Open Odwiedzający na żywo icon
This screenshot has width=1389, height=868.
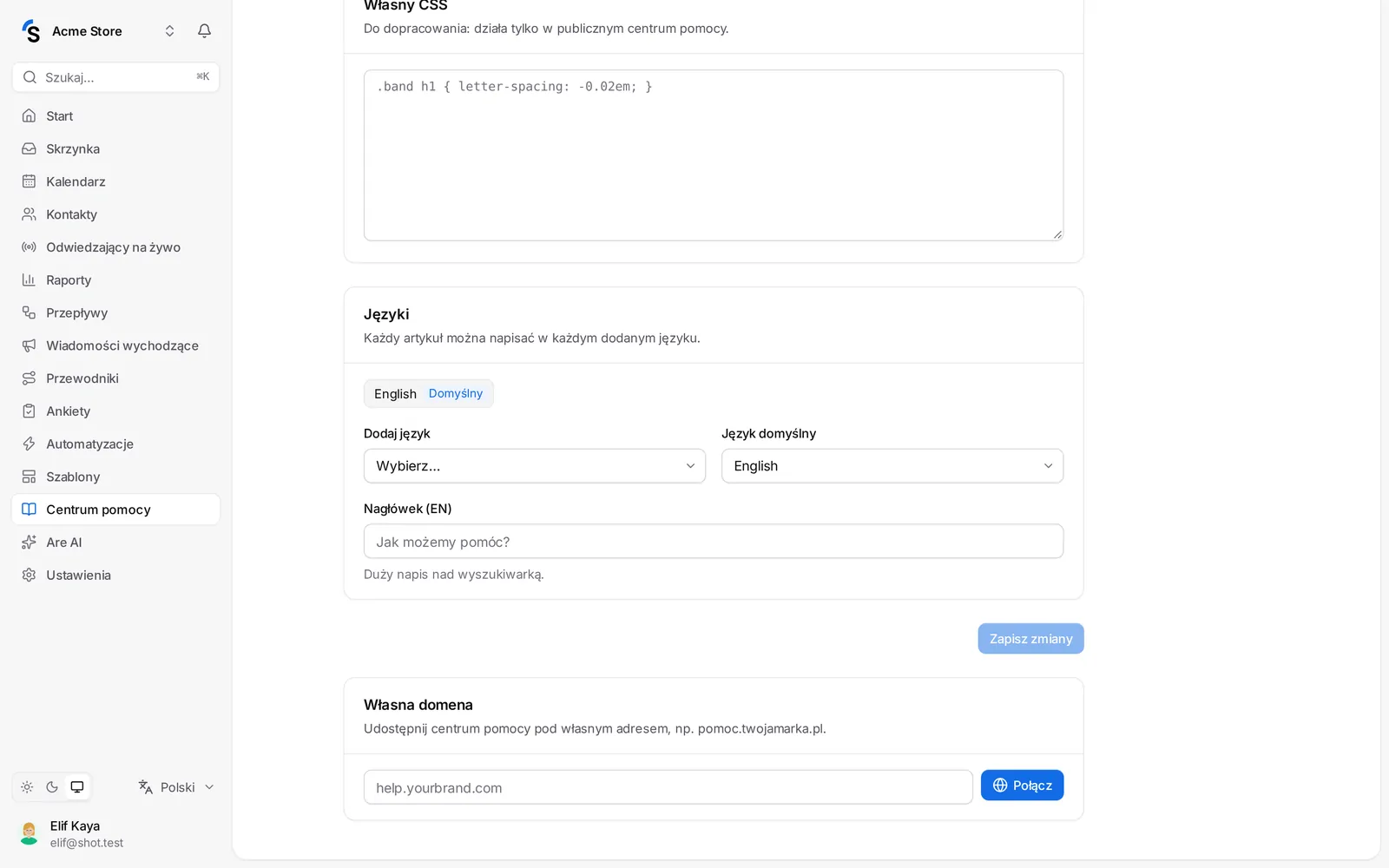pyautogui.click(x=29, y=247)
